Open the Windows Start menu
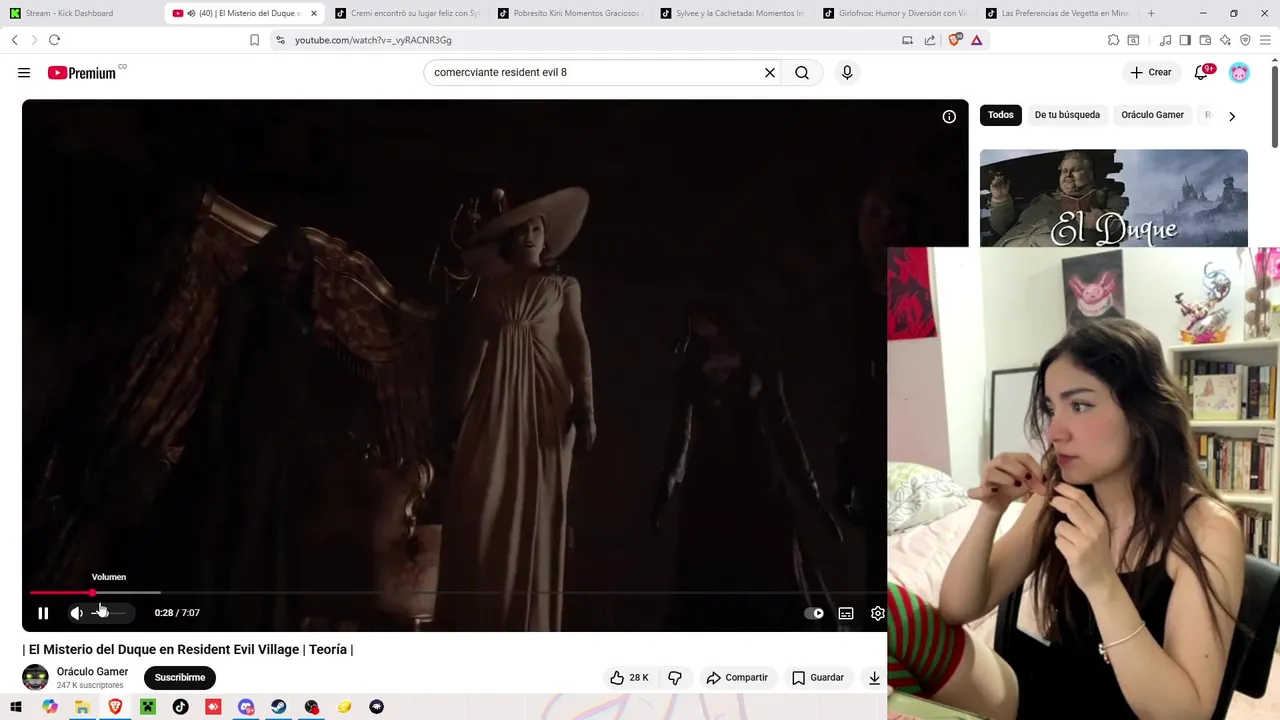Screen dimensions: 1280x720 pos(16,707)
